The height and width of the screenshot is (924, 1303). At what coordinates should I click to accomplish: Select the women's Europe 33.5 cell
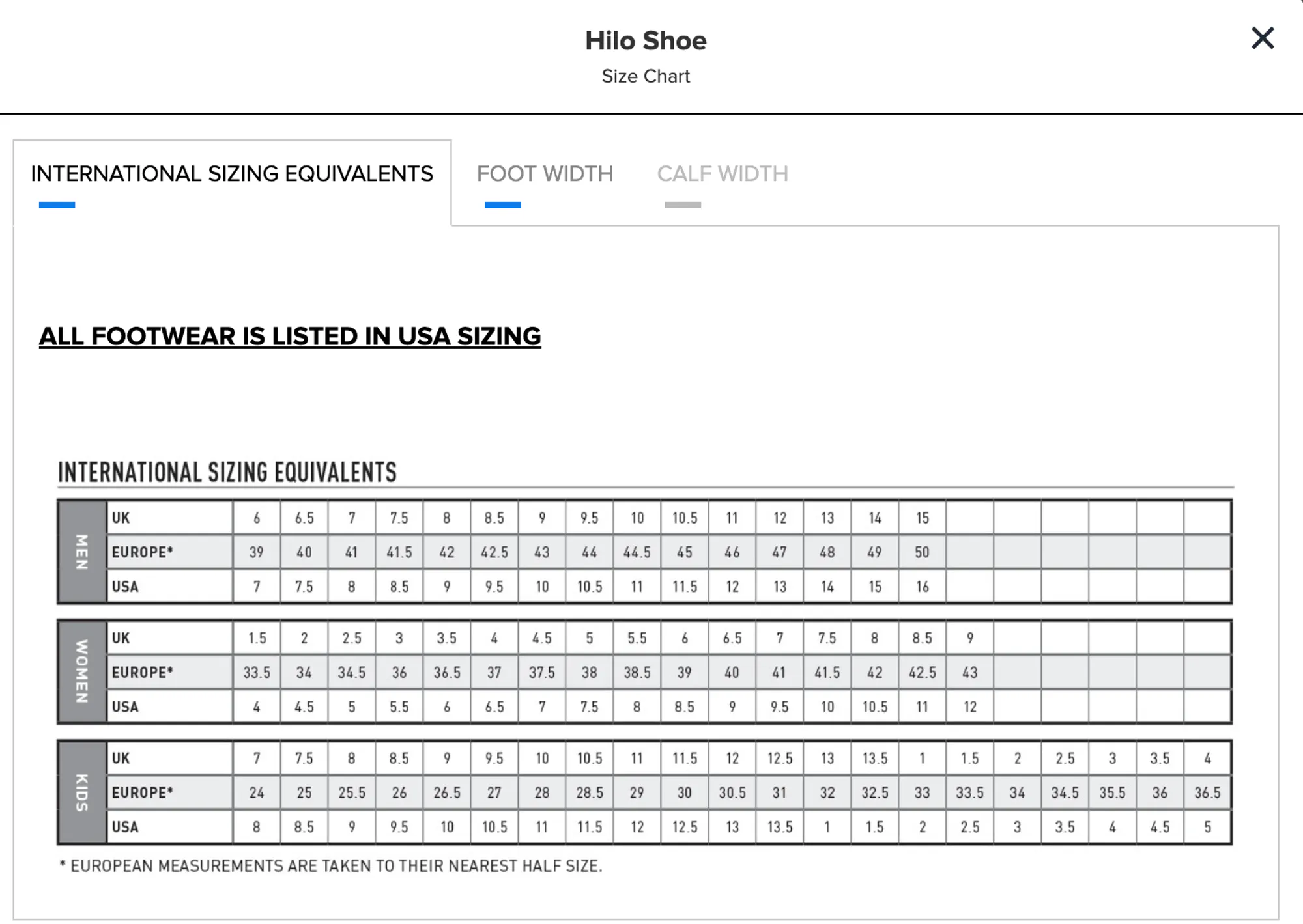pos(257,673)
